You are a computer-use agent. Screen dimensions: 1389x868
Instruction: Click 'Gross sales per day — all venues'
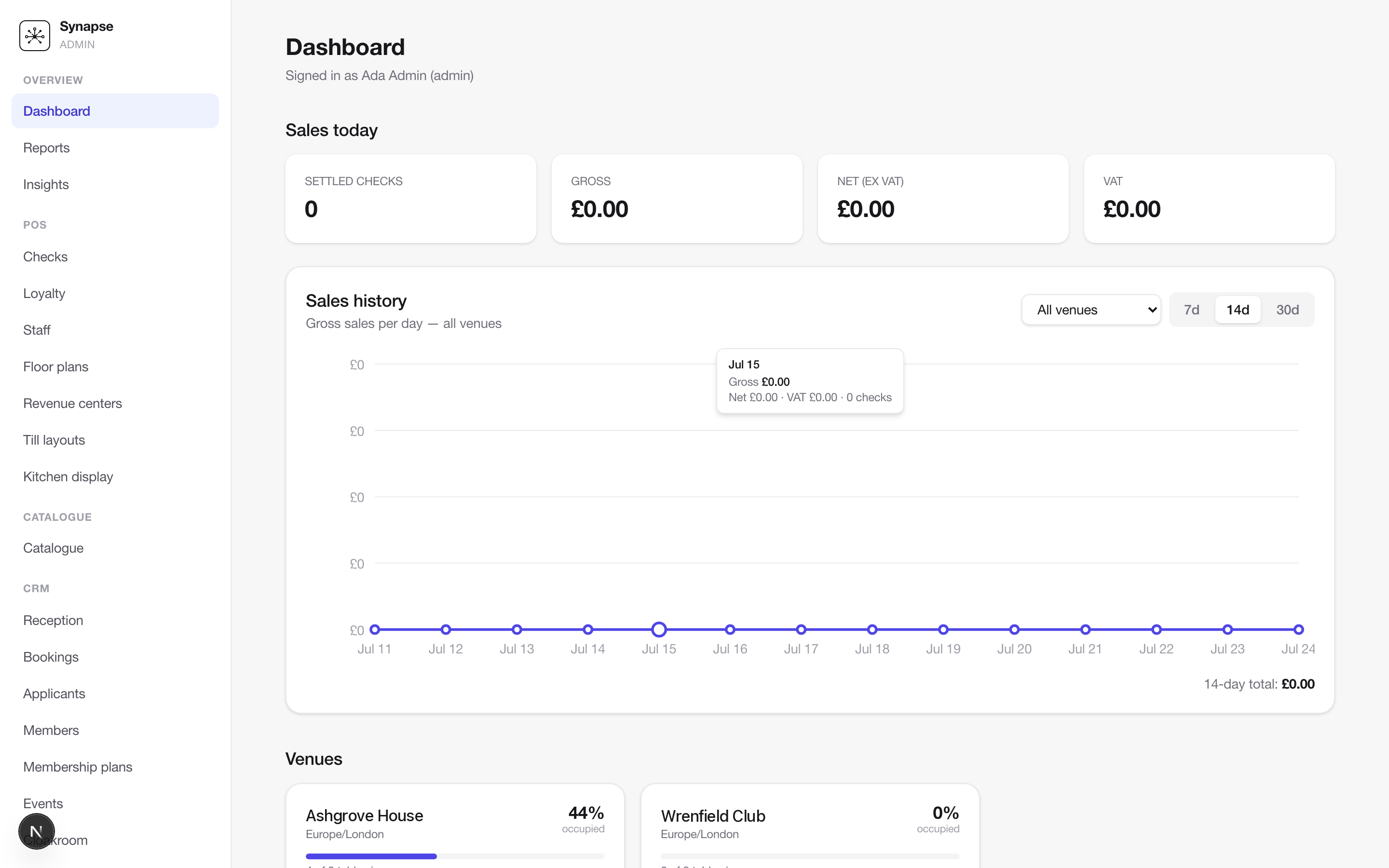pyautogui.click(x=404, y=323)
